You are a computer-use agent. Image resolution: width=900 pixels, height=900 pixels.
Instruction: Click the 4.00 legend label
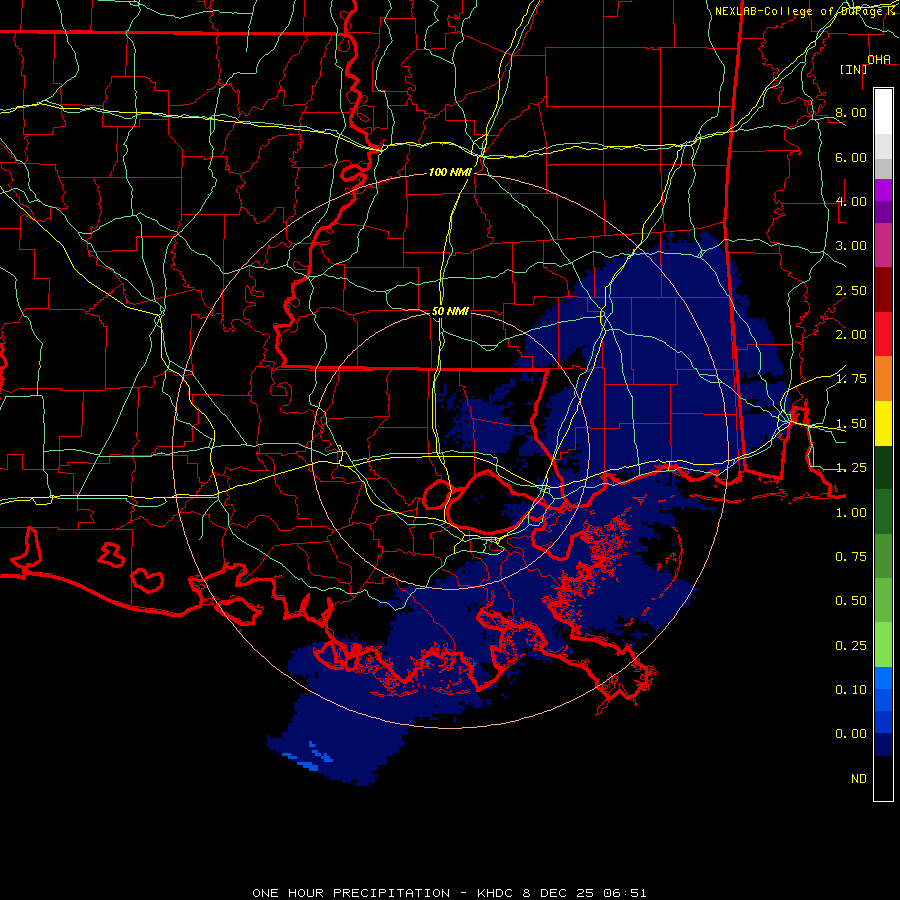click(851, 201)
